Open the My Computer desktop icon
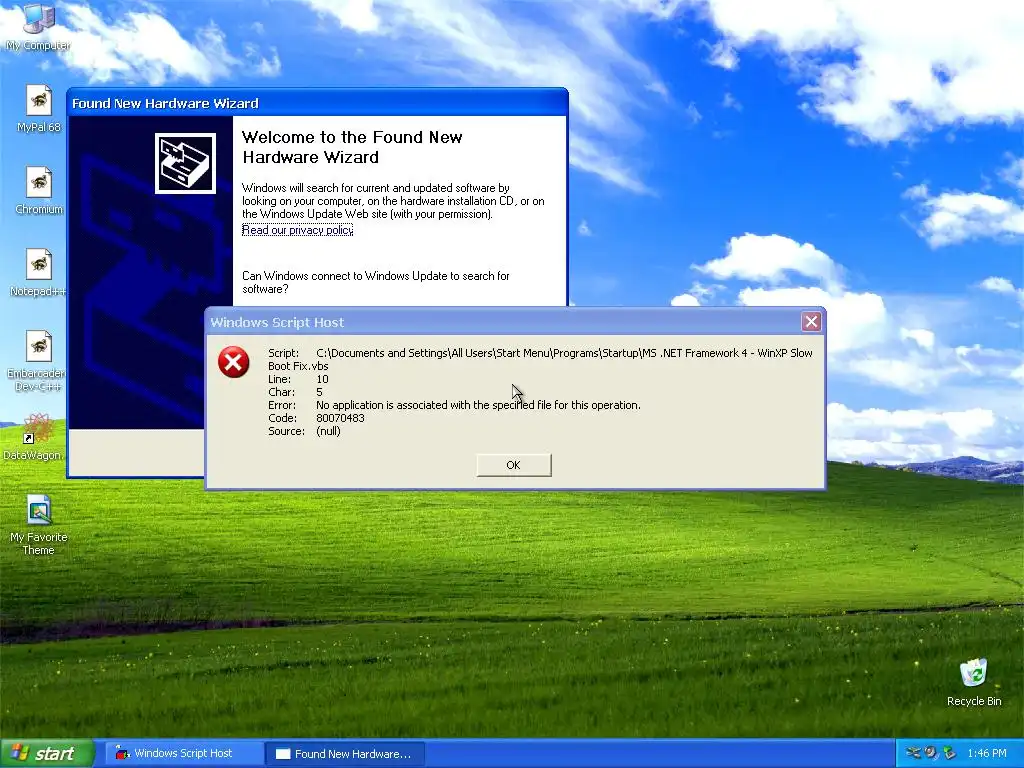This screenshot has width=1024, height=768. (38, 26)
